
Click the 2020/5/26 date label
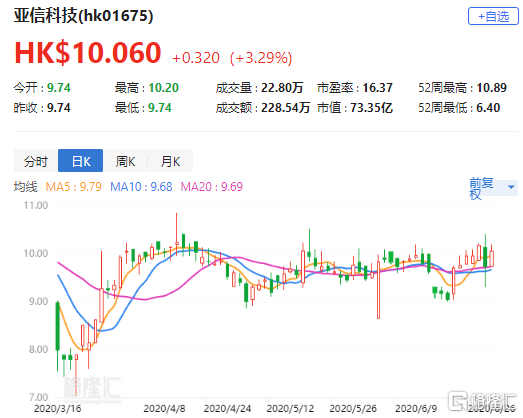click(353, 408)
